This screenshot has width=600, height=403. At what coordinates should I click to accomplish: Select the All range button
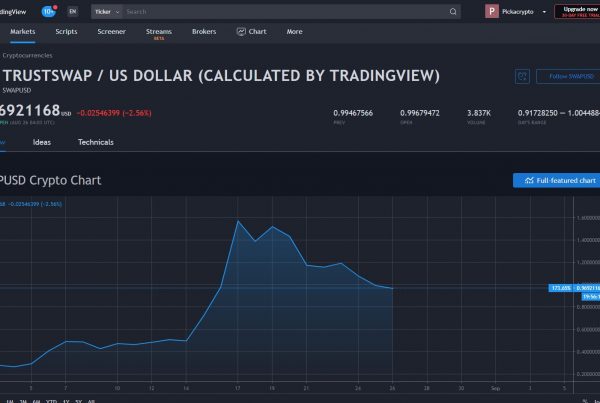tap(91, 401)
